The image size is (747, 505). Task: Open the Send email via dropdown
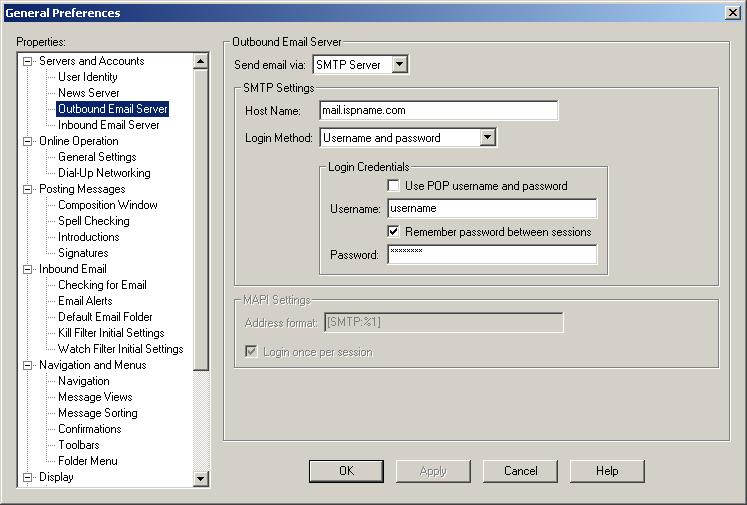point(400,65)
